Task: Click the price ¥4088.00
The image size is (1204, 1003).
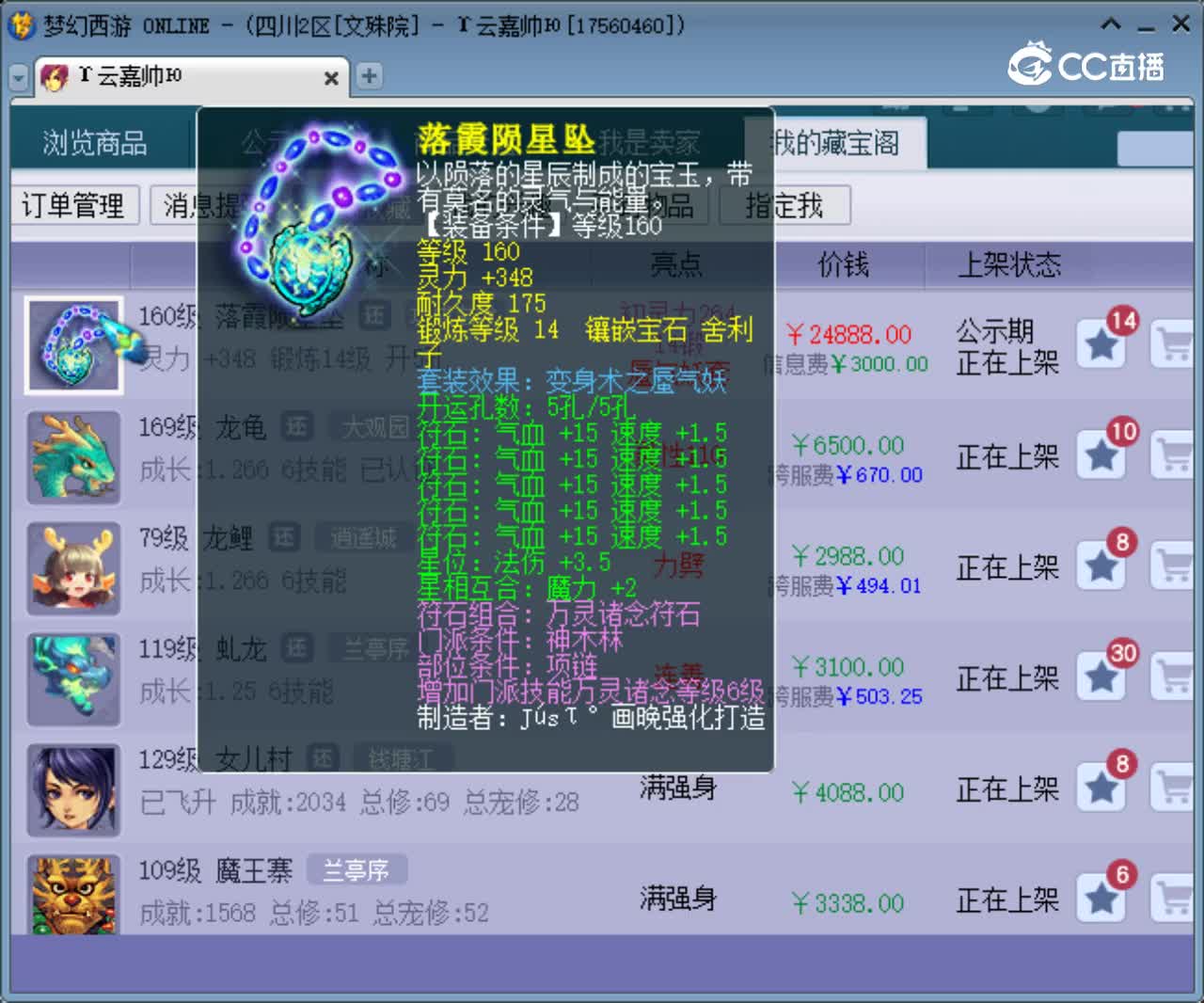Action: (x=848, y=793)
